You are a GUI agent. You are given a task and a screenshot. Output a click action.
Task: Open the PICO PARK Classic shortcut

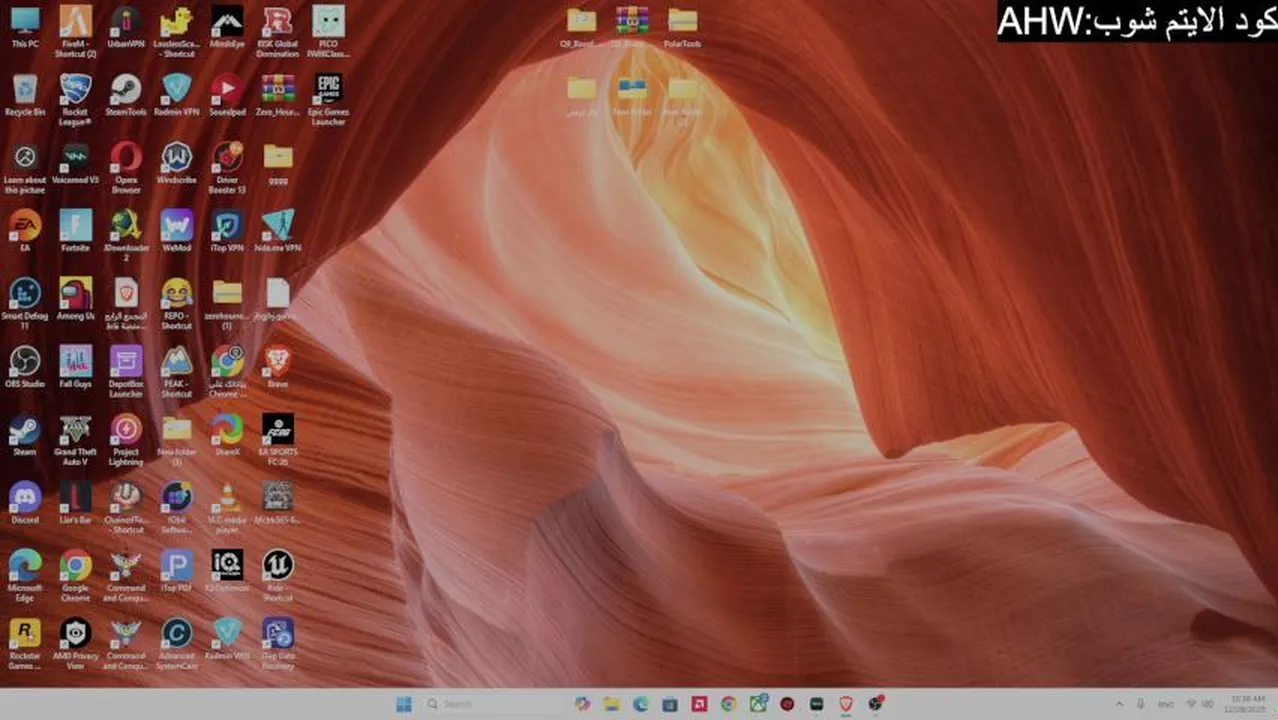click(x=328, y=31)
